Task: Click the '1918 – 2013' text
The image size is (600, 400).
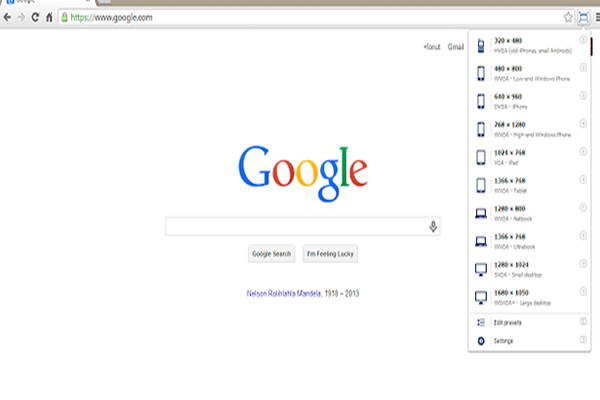Action: click(x=342, y=294)
